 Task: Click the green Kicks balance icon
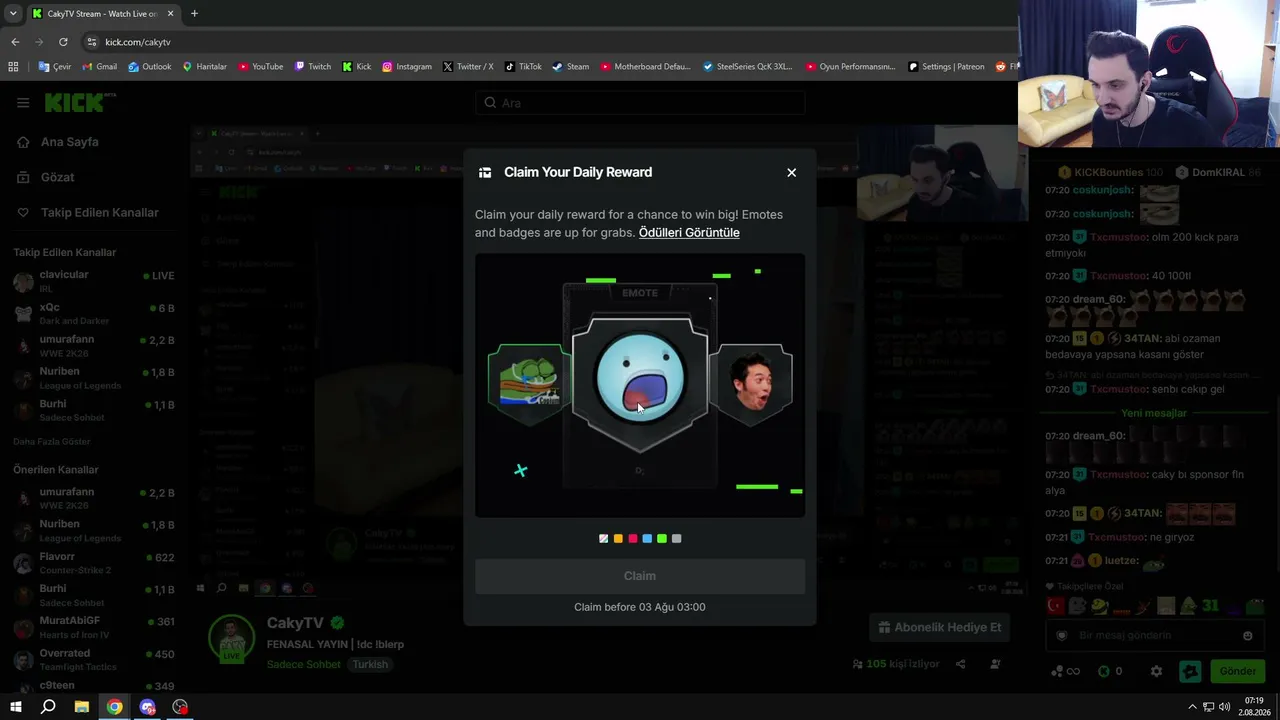tap(1104, 671)
